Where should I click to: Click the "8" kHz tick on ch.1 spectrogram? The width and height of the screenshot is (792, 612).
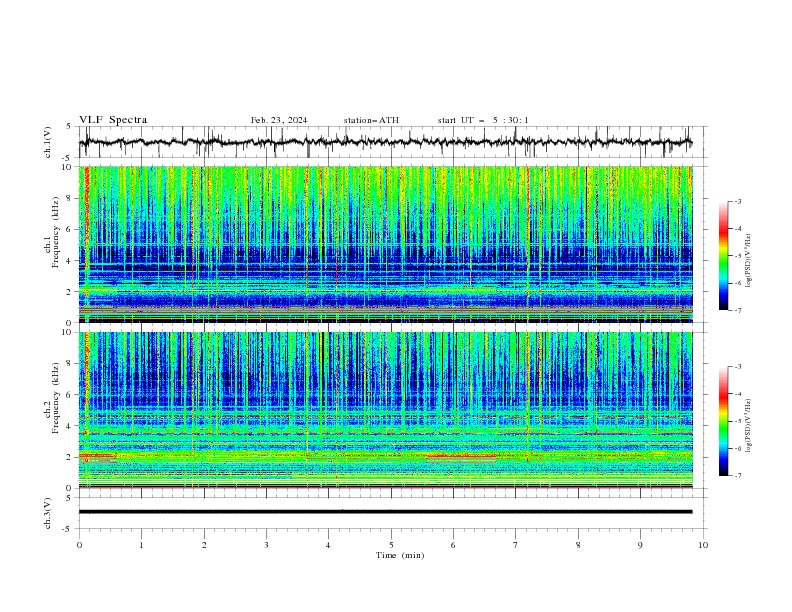[70, 198]
